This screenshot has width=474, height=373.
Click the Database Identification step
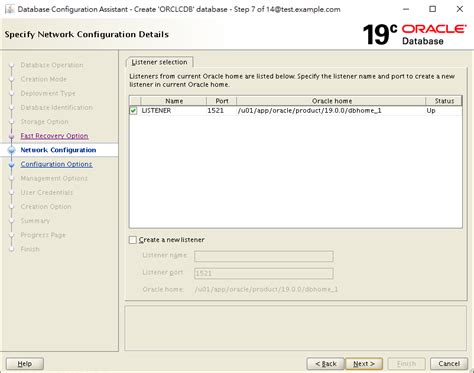tap(57, 108)
